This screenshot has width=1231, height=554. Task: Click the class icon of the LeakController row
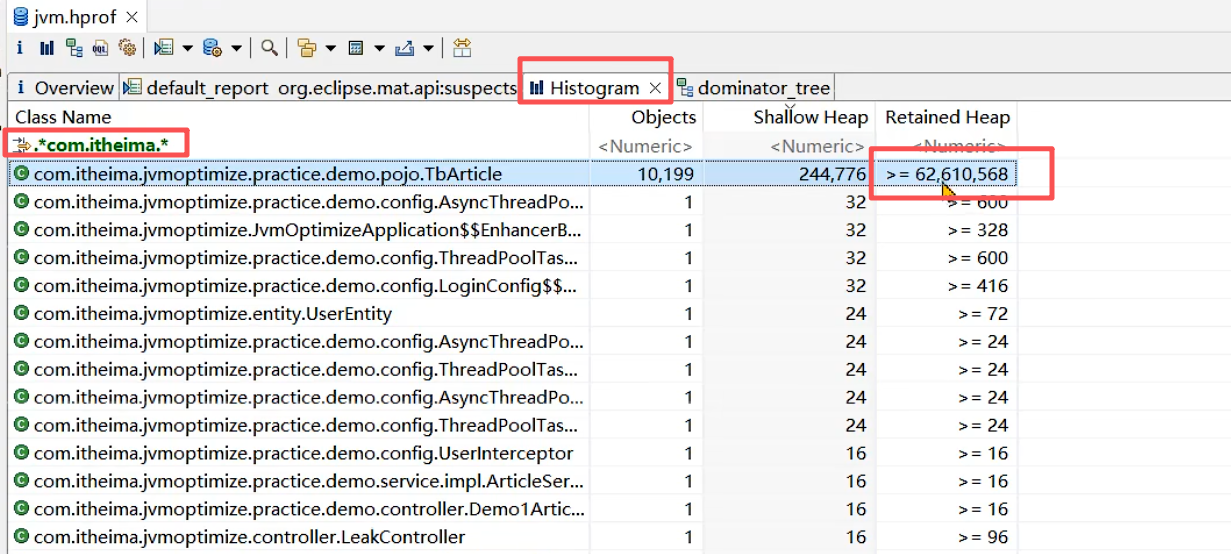coord(21,537)
